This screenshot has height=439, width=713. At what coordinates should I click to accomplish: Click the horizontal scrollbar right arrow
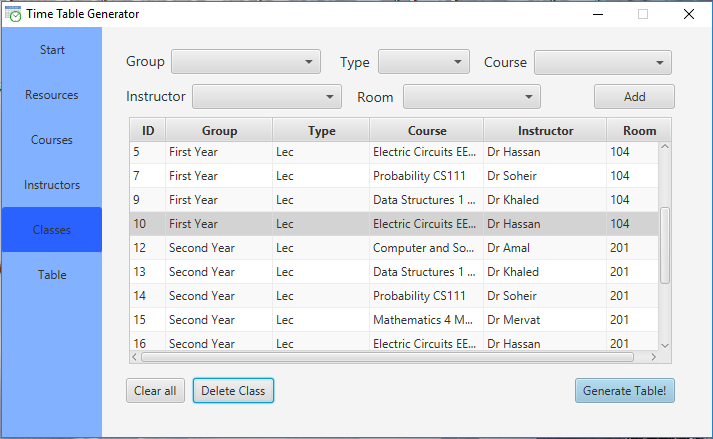653,356
